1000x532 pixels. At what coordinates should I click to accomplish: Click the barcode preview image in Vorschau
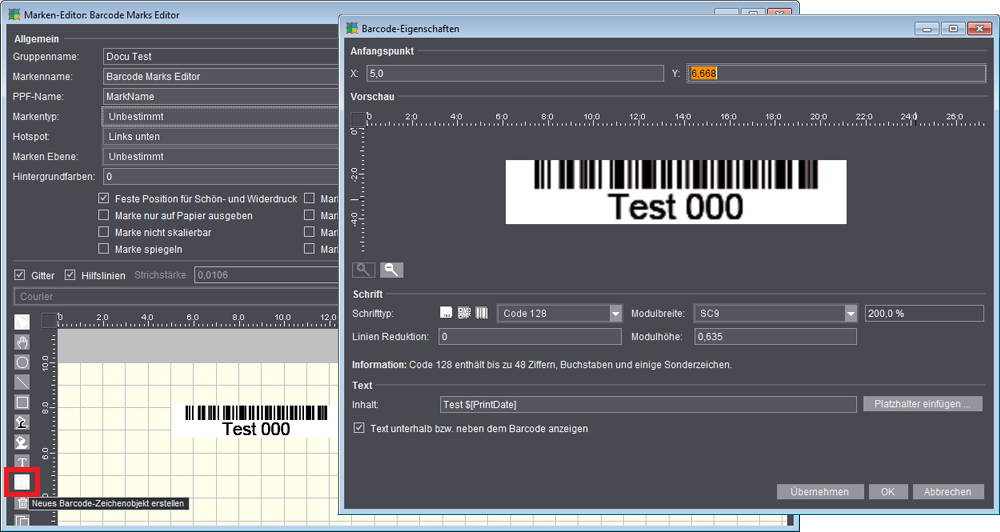[676, 192]
